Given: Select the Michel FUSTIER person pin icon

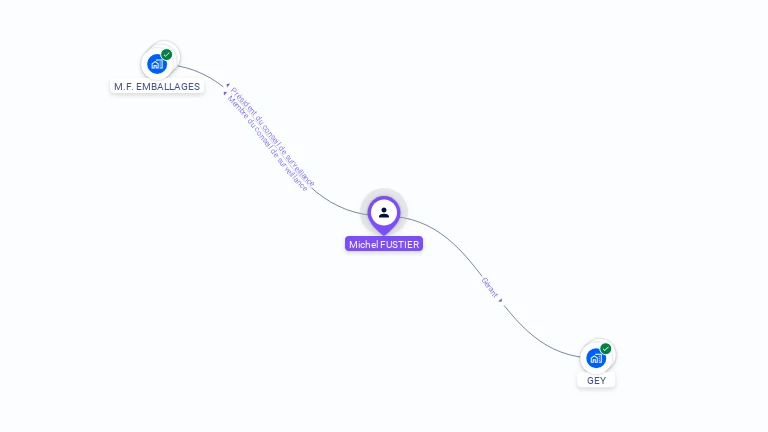Looking at the screenshot, I should [384, 215].
